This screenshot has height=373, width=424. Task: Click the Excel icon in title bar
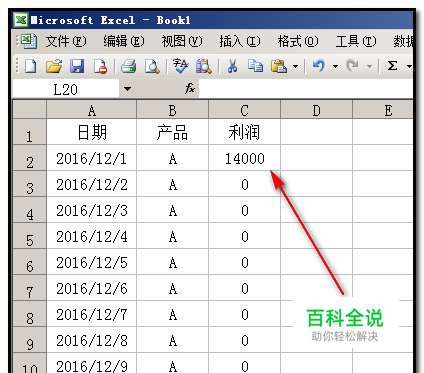pyautogui.click(x=21, y=20)
